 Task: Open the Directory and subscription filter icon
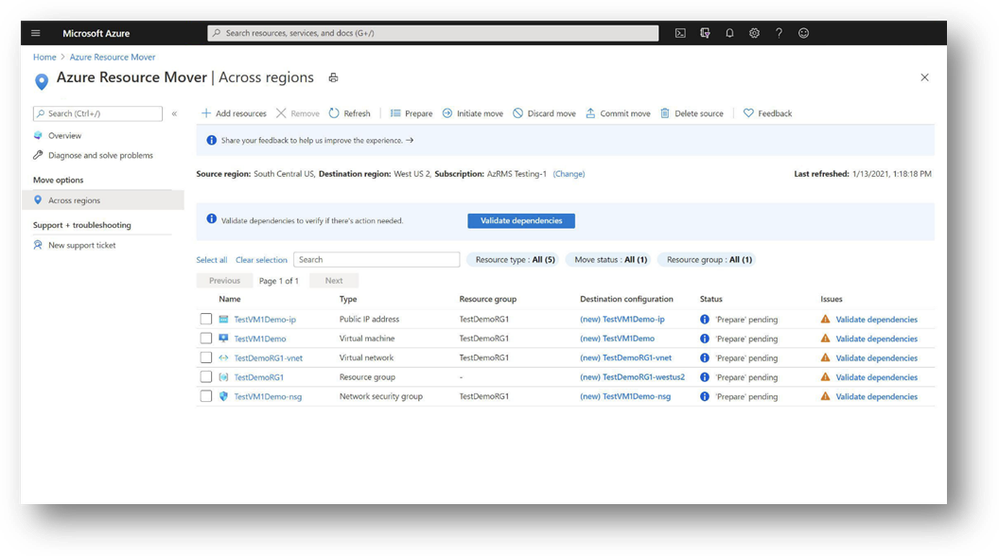pyautogui.click(x=705, y=33)
